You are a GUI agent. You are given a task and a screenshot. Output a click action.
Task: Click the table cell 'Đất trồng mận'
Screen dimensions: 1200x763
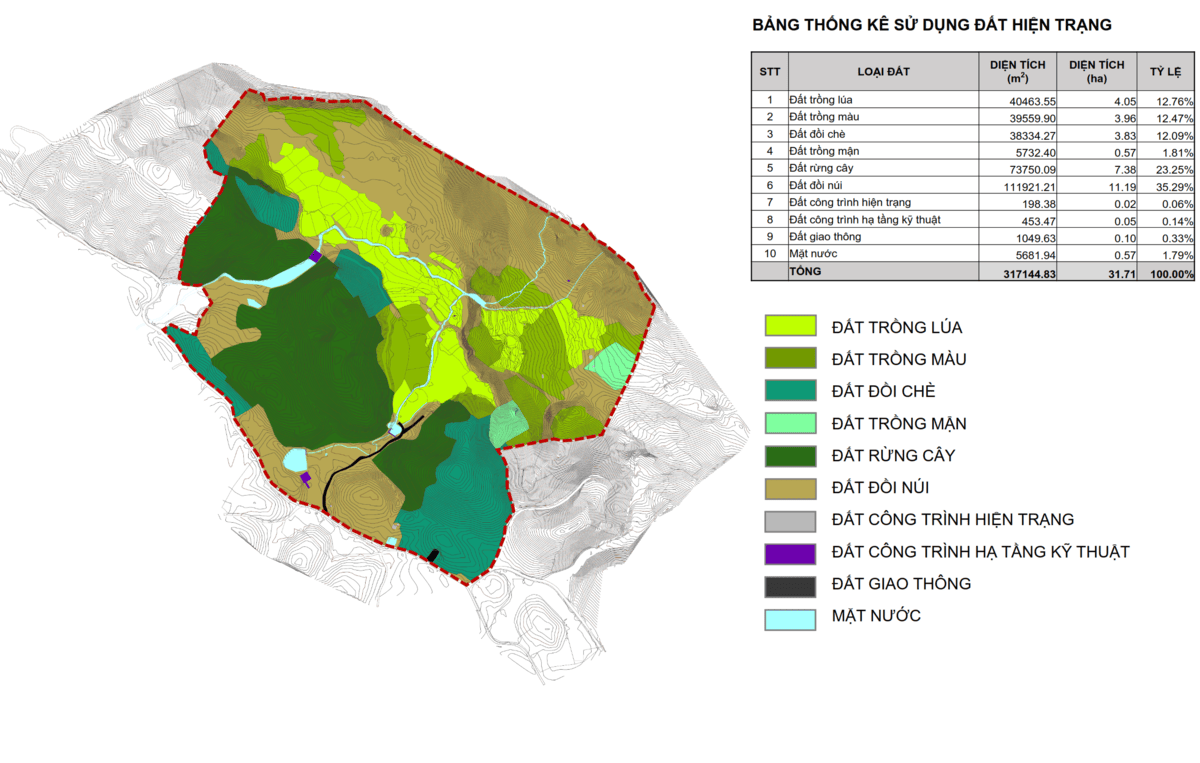[824, 151]
